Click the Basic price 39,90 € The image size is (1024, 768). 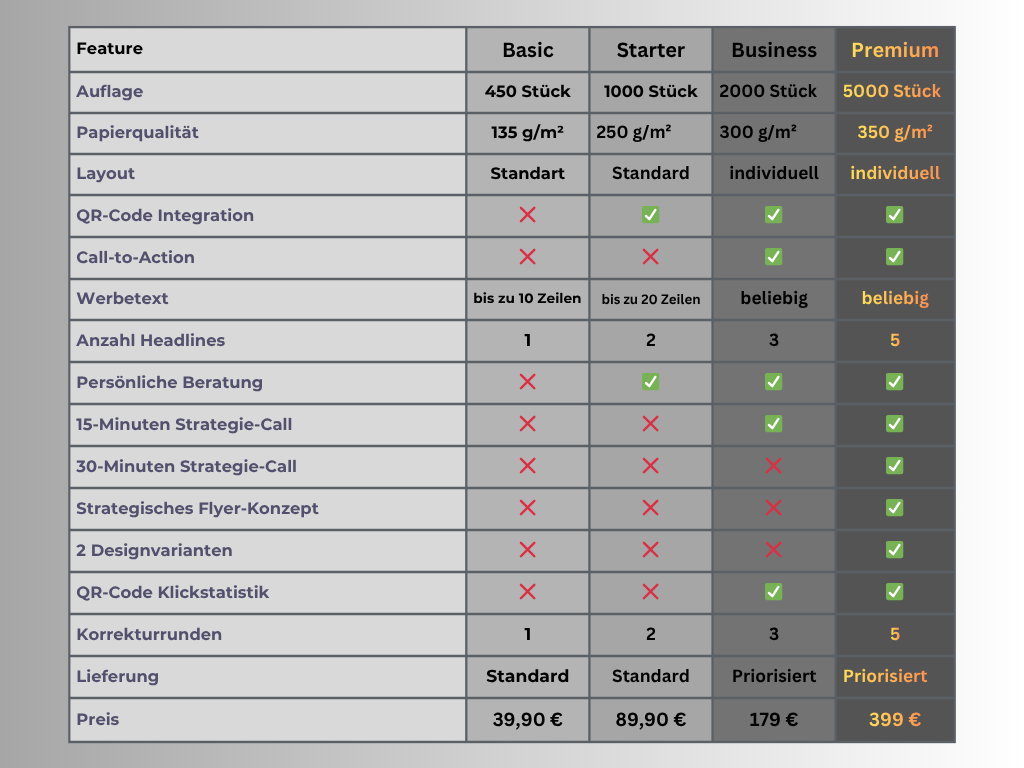pyautogui.click(x=528, y=719)
